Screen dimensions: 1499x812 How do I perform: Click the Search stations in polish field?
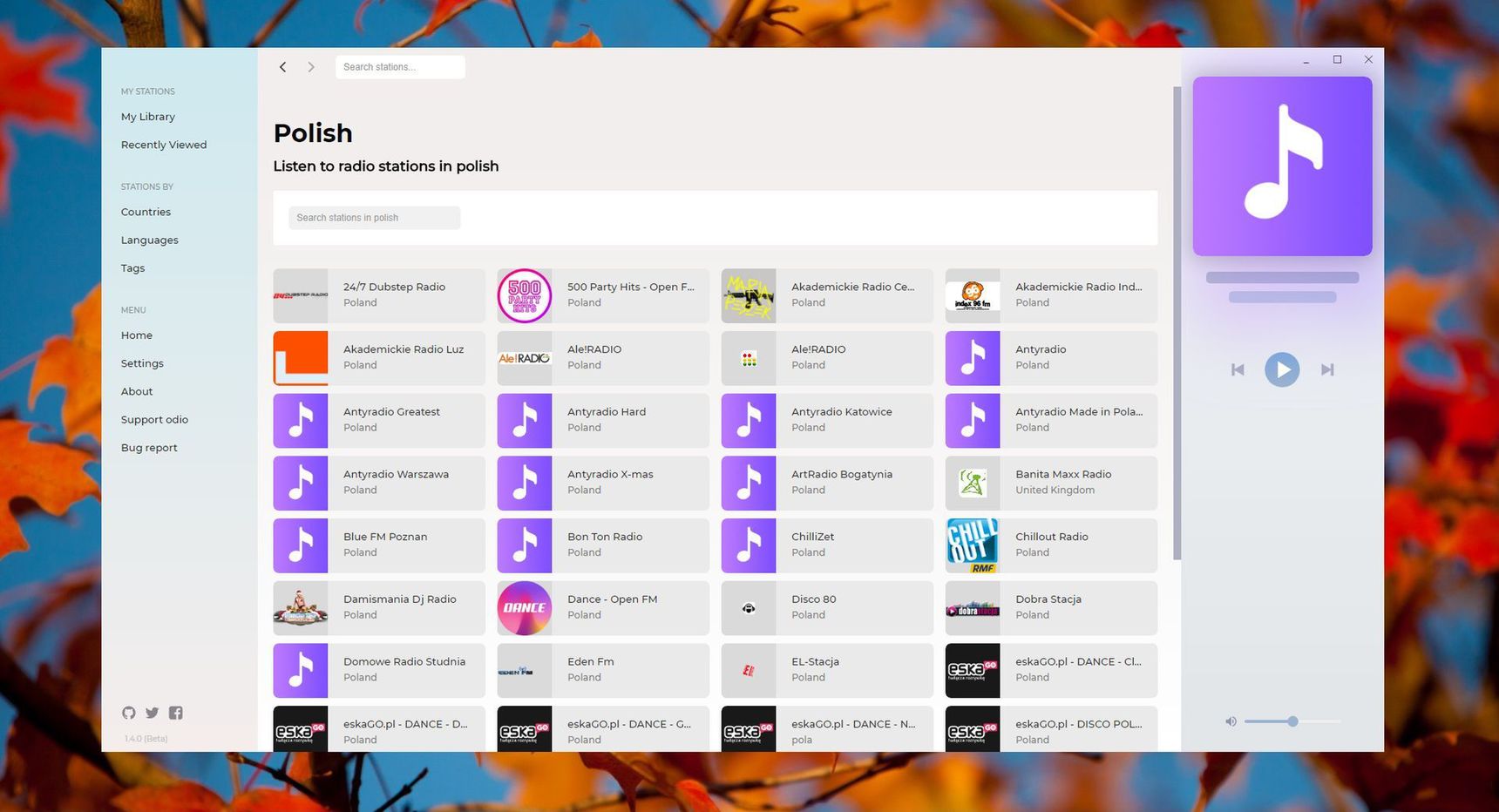click(x=375, y=218)
